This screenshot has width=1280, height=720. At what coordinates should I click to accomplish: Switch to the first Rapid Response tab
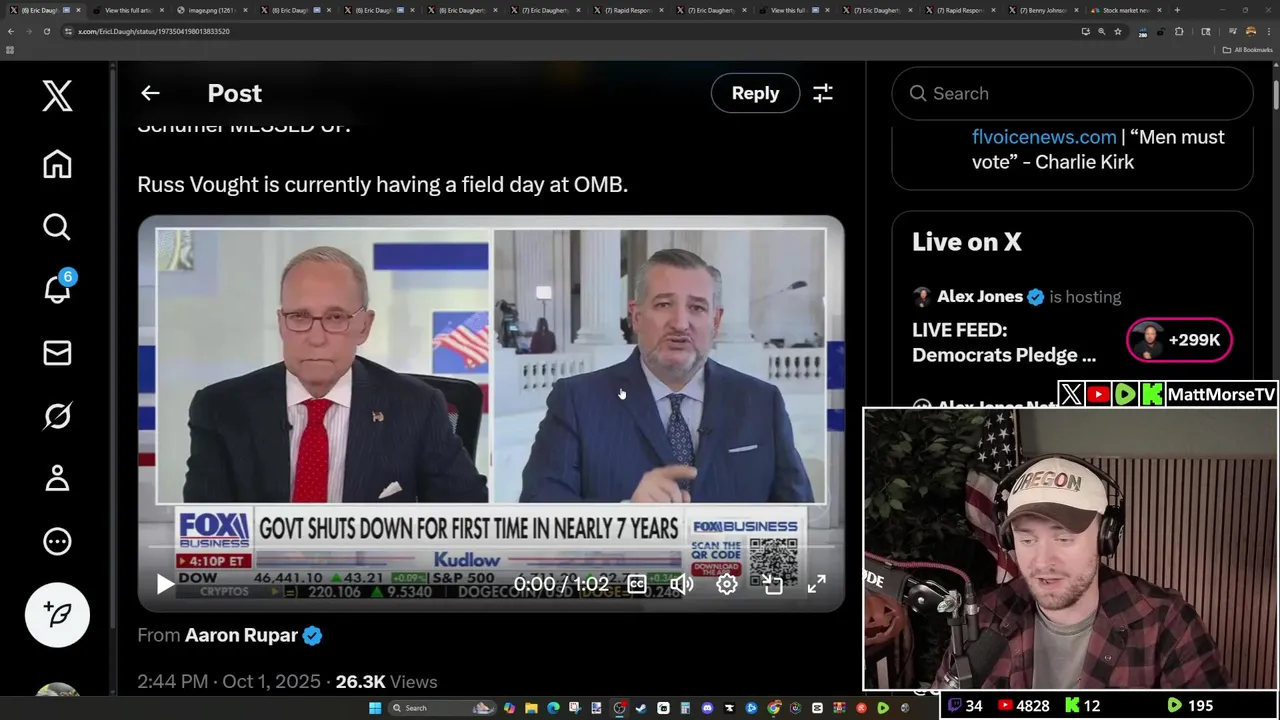[x=629, y=10]
